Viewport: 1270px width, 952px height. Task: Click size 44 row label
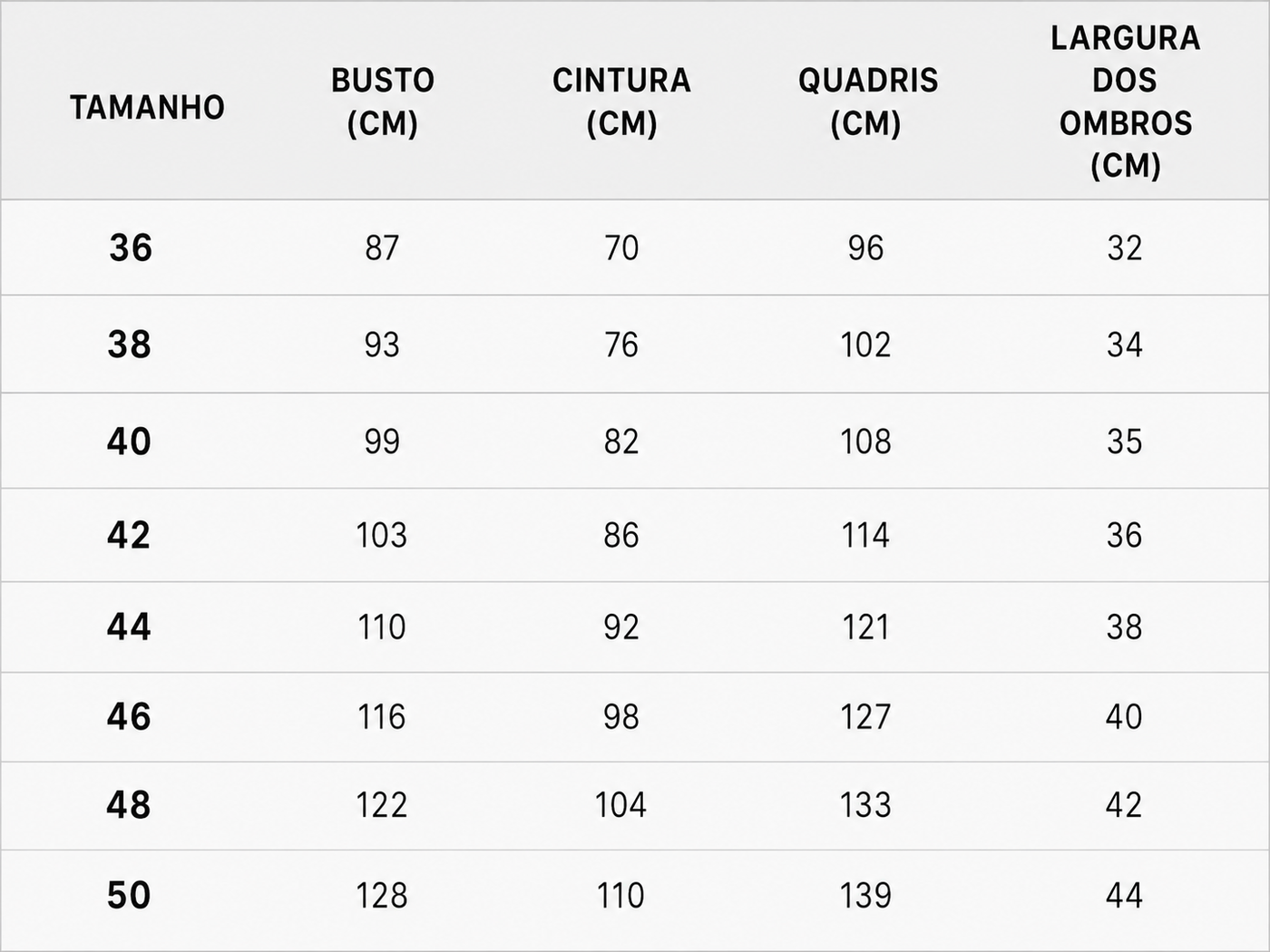tap(129, 627)
